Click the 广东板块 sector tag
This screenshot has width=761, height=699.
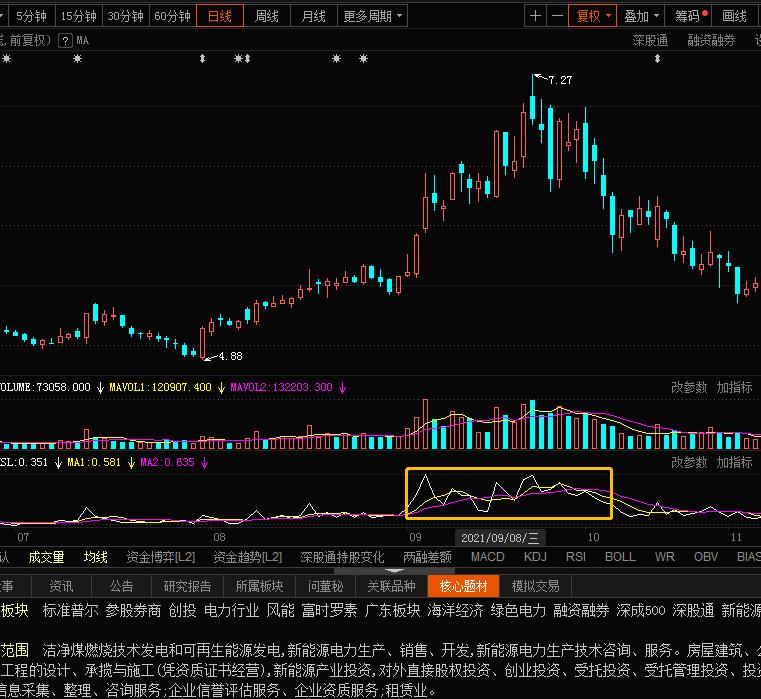(392, 610)
